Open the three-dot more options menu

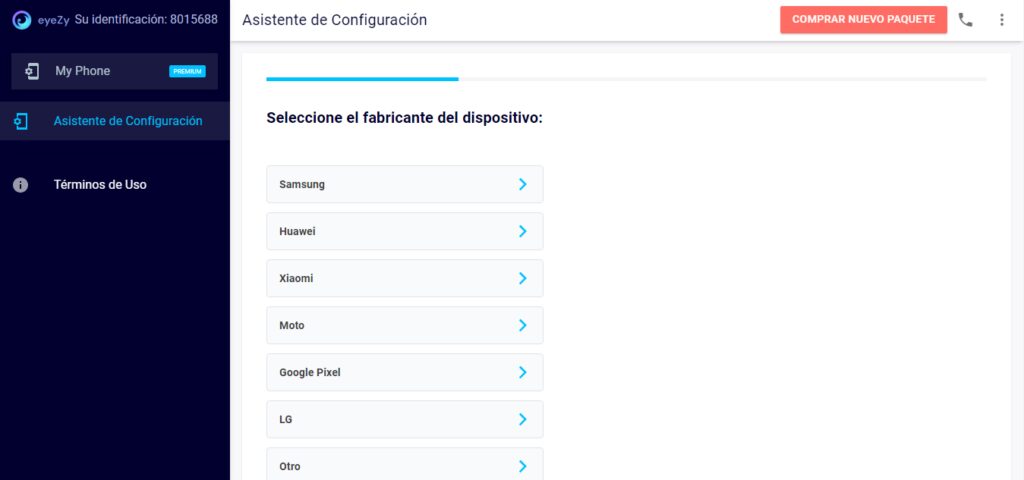[x=1002, y=20]
